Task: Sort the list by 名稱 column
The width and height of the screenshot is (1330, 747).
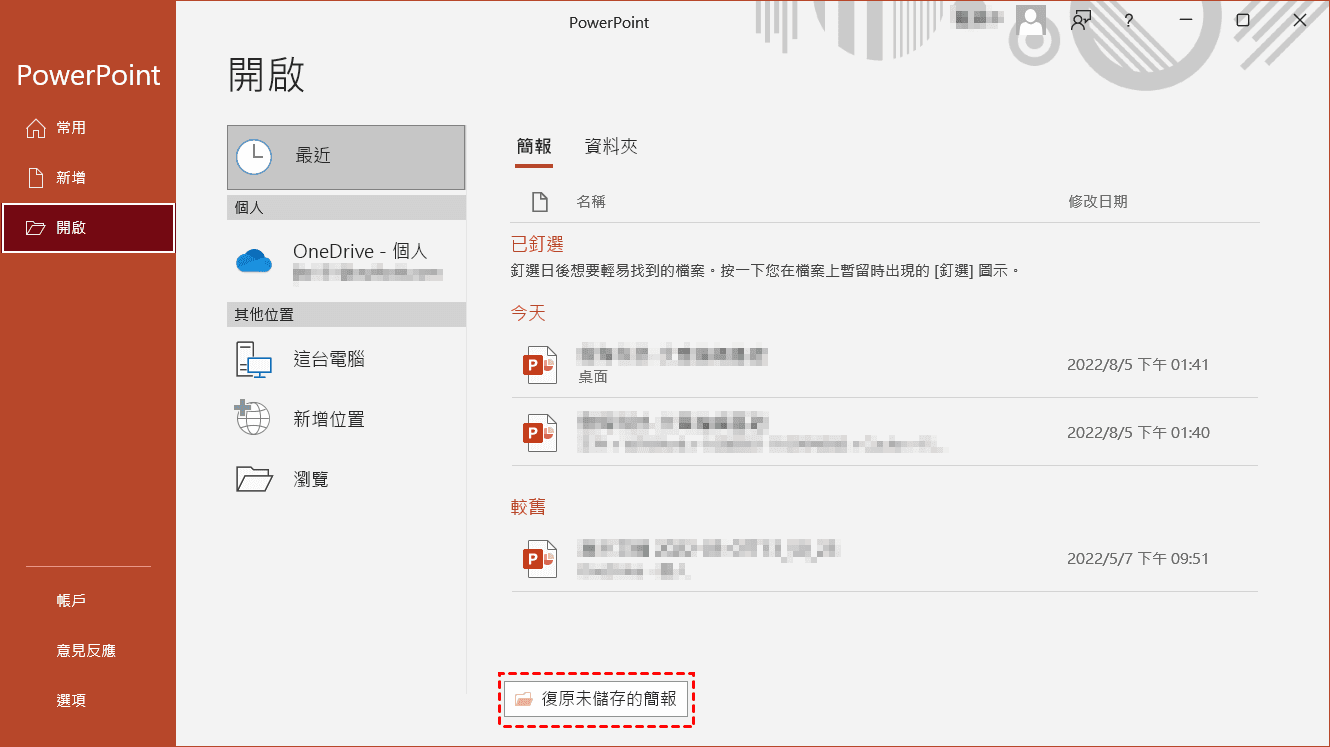Action: click(591, 202)
